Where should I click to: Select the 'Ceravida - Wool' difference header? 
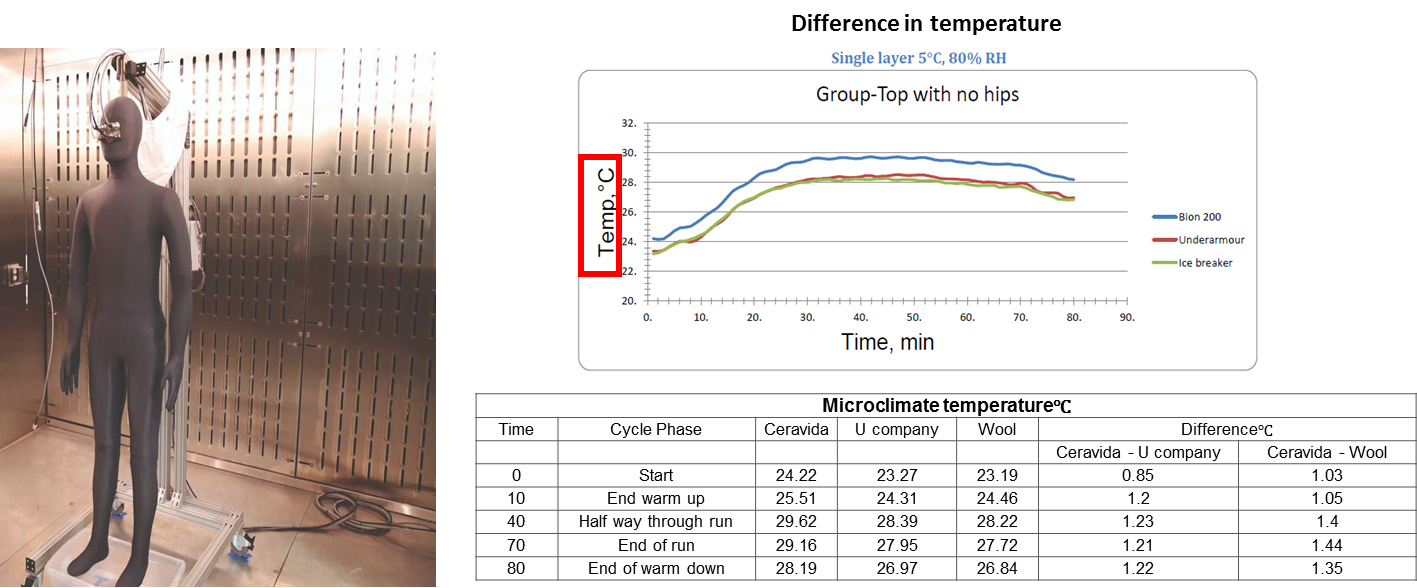tap(1327, 452)
